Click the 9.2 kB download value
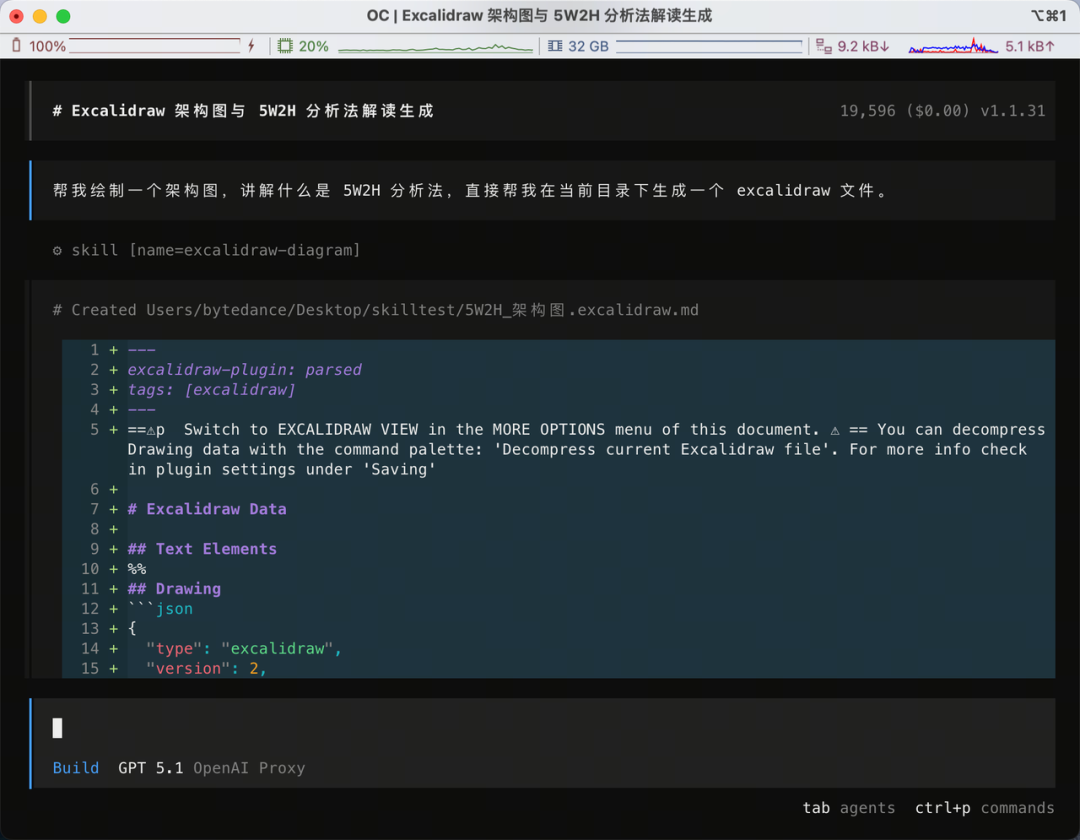 point(863,46)
